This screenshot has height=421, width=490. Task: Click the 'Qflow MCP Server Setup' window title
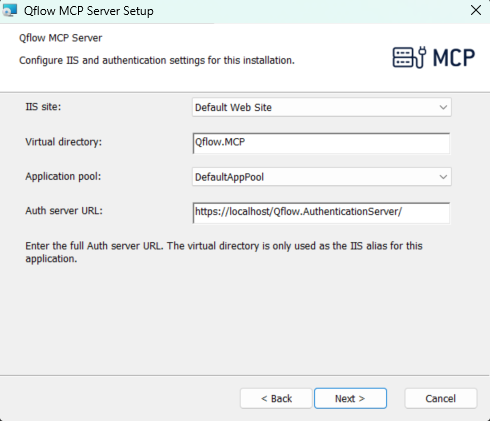click(89, 11)
